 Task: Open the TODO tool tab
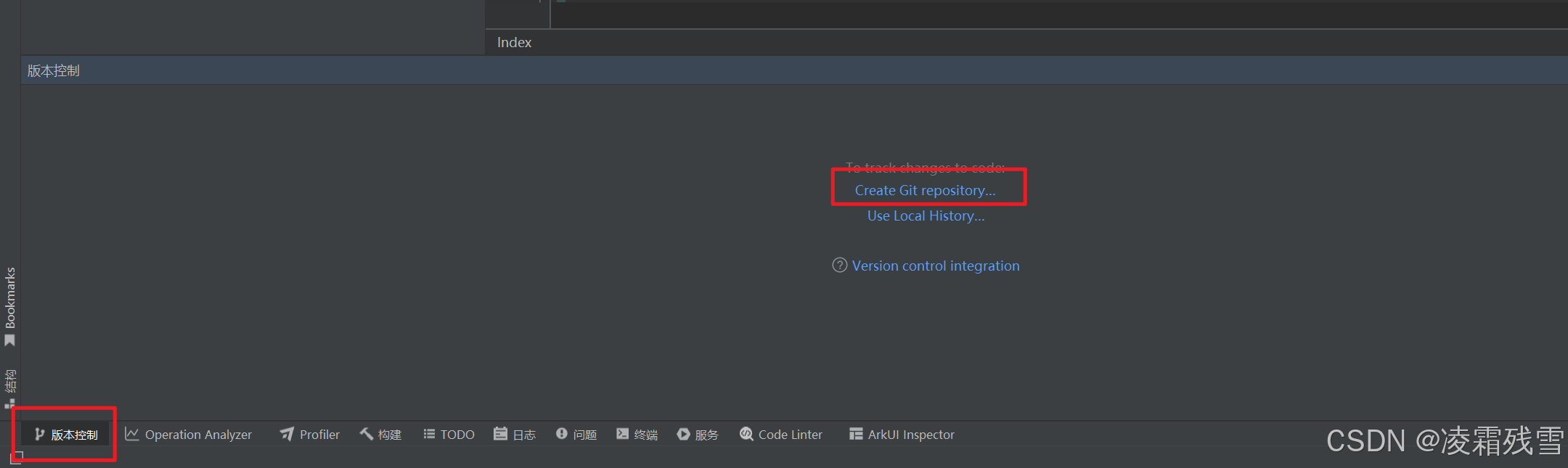pyautogui.click(x=449, y=435)
